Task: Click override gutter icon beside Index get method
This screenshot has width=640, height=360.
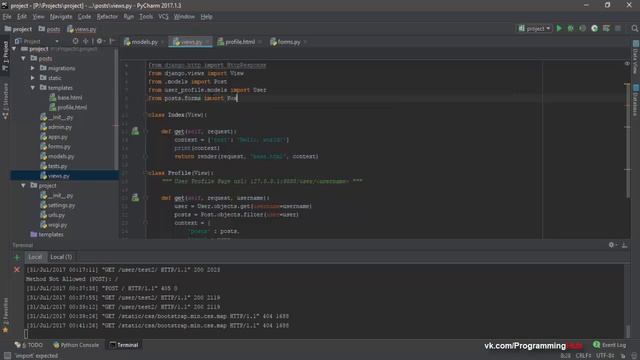Action: coord(135,131)
